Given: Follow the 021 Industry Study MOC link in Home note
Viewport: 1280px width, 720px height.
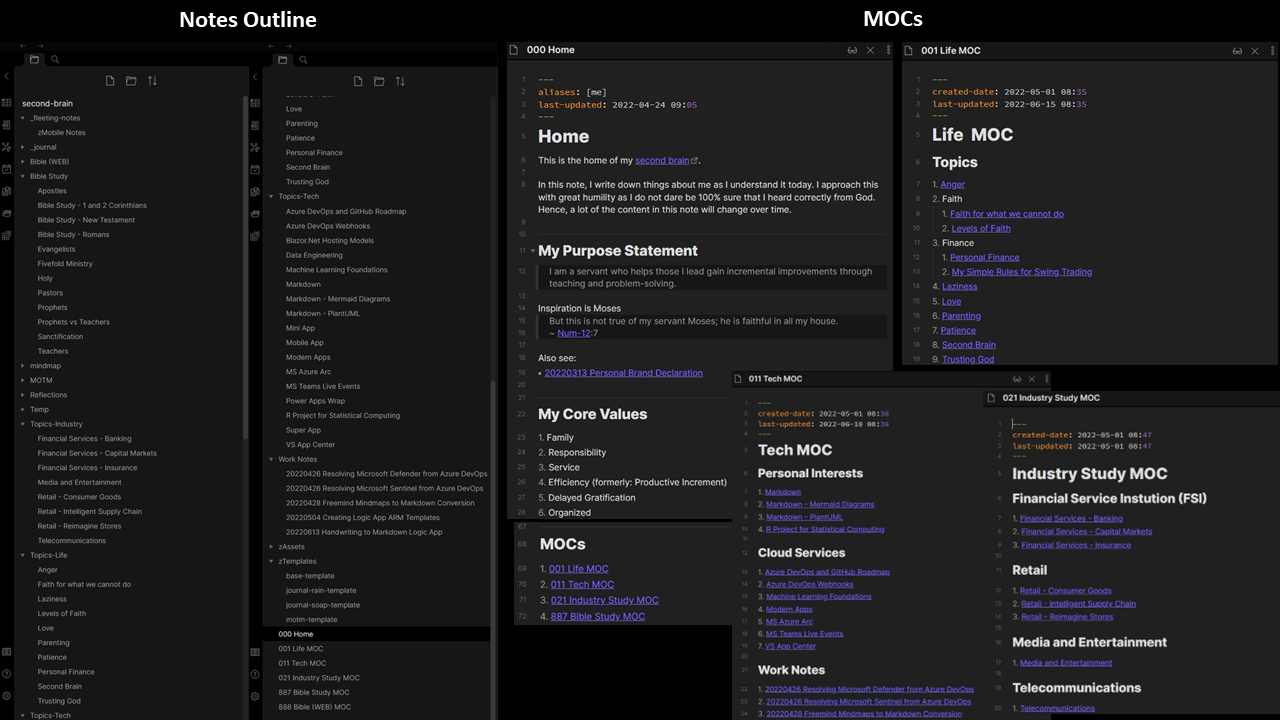Looking at the screenshot, I should [x=603, y=600].
